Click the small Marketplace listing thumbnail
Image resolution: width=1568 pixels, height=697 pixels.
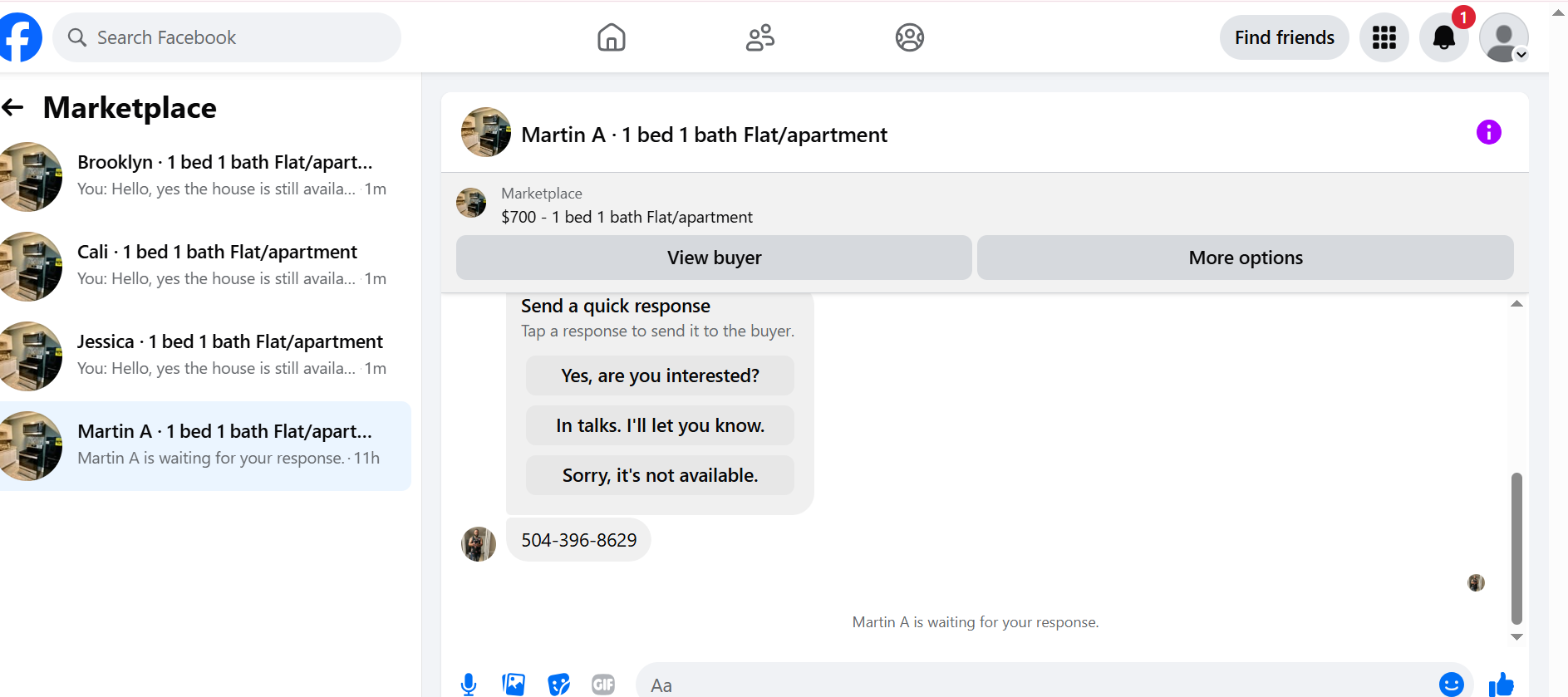[471, 203]
